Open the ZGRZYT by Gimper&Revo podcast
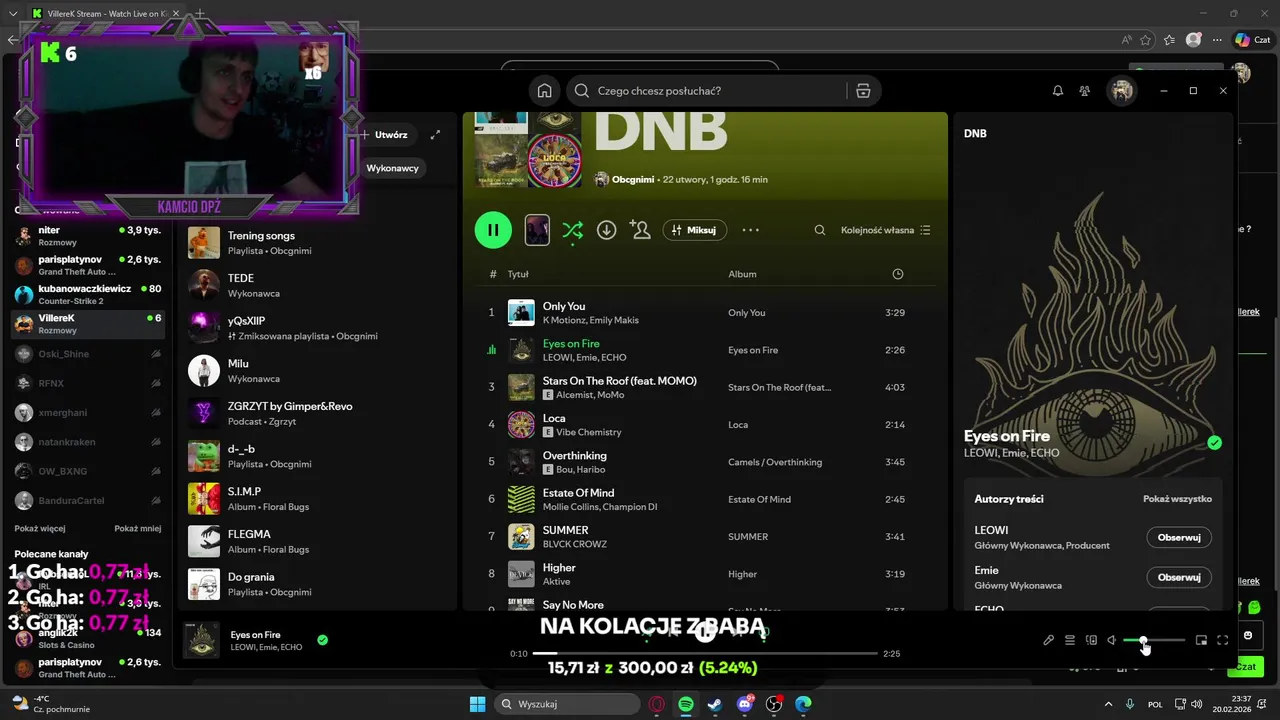 (x=318, y=413)
